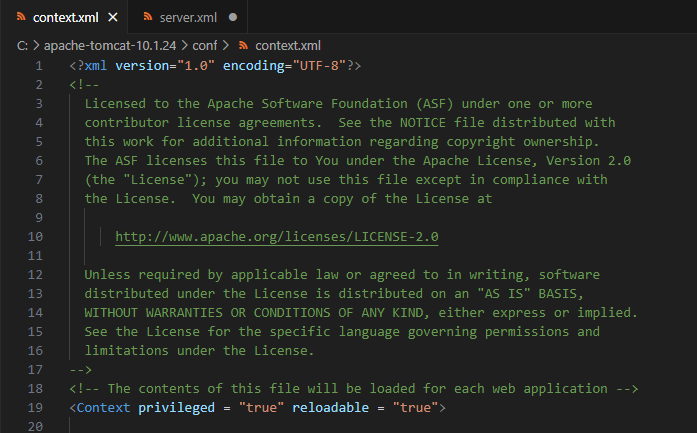Click the text "Licensed to the Apache Software Foundation"
The height and width of the screenshot is (433, 697).
point(246,104)
